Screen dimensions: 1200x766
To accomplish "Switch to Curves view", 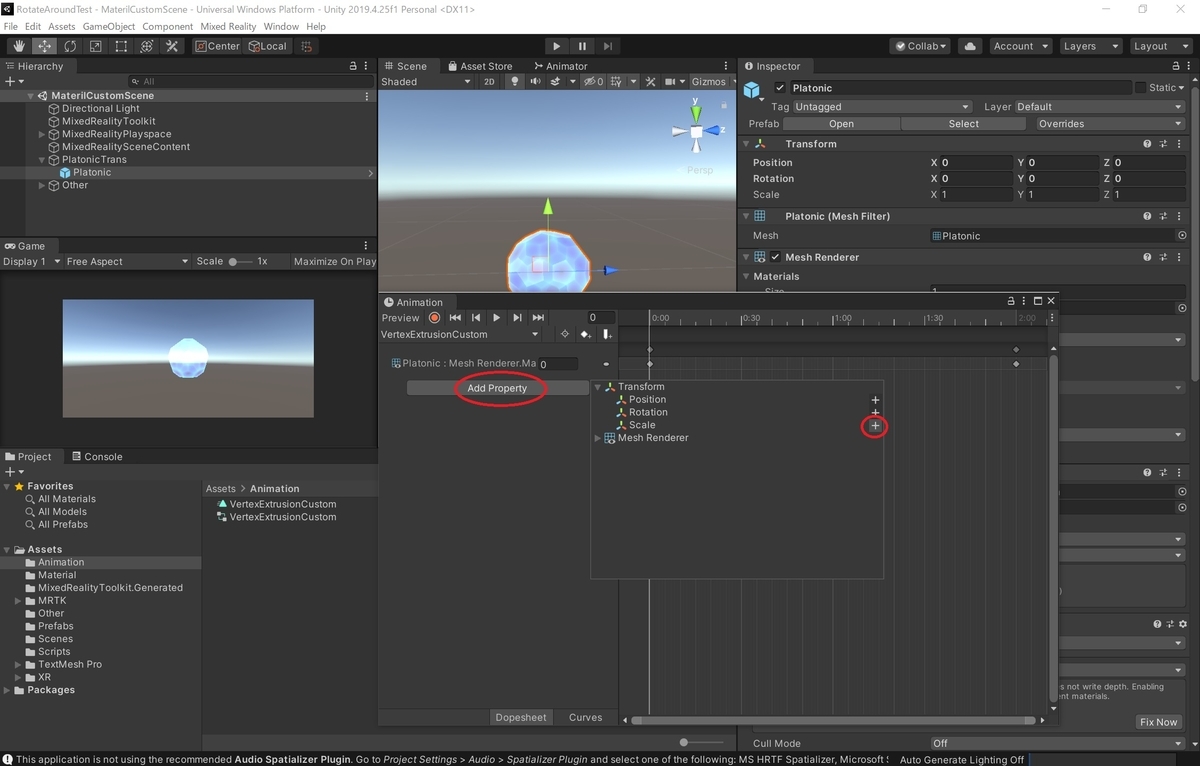I will (x=586, y=717).
